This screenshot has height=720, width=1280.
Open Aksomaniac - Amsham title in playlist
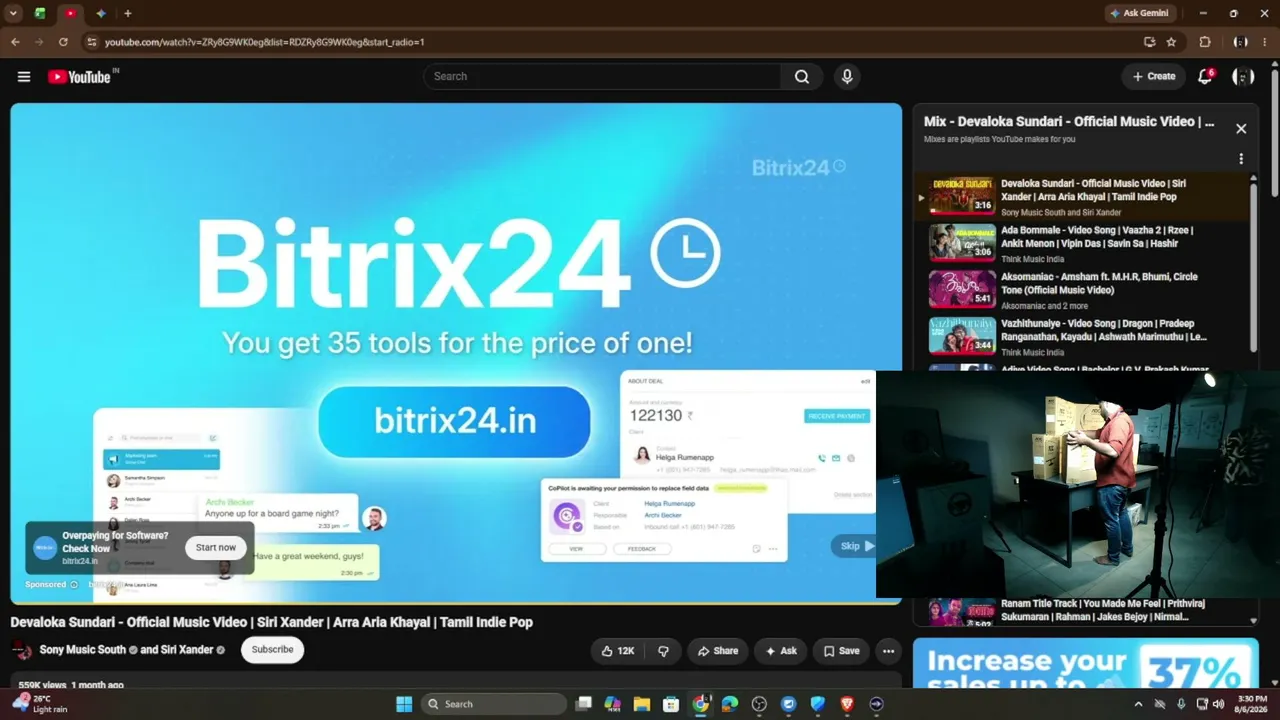[x=1099, y=283]
